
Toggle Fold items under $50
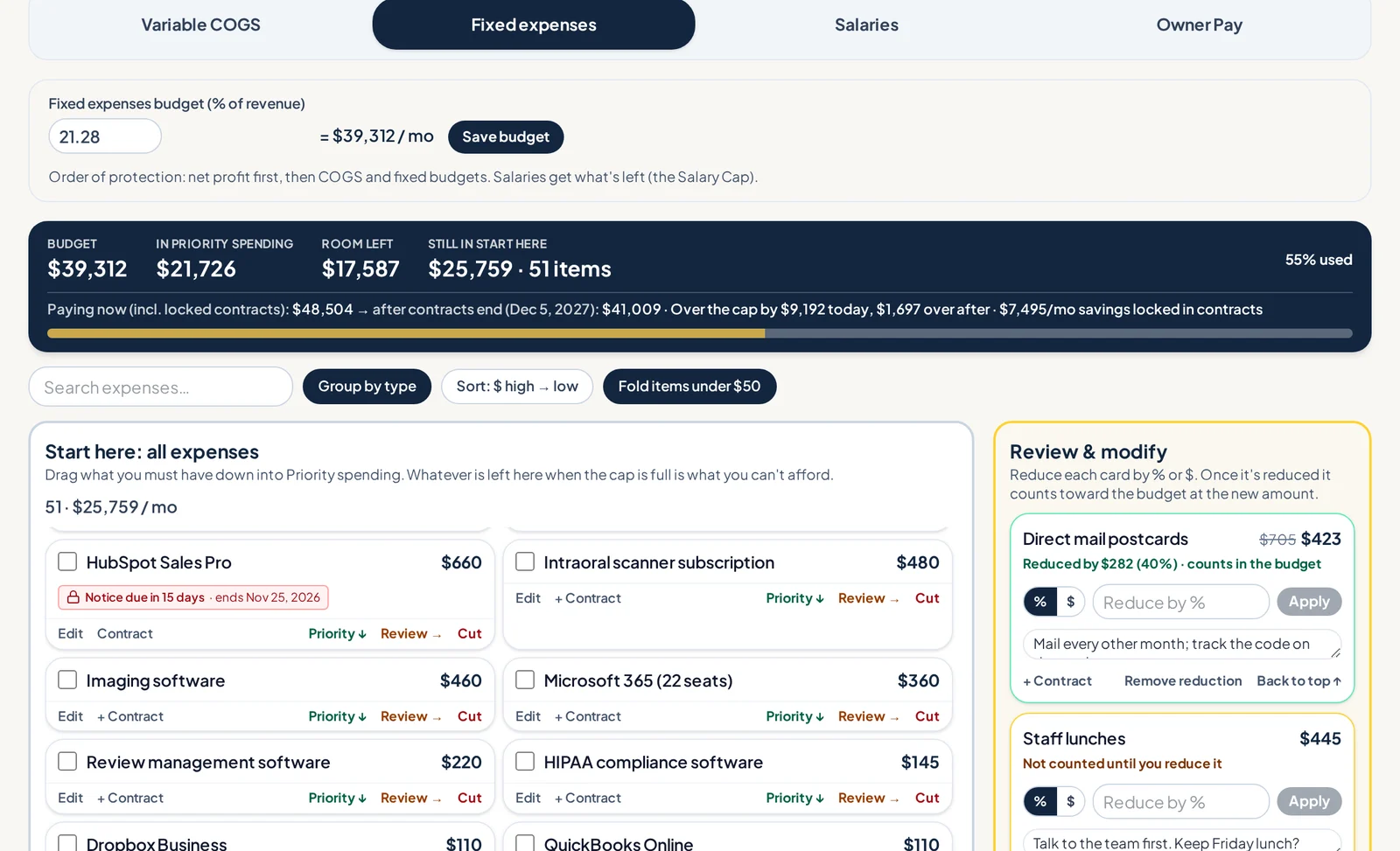pos(689,387)
